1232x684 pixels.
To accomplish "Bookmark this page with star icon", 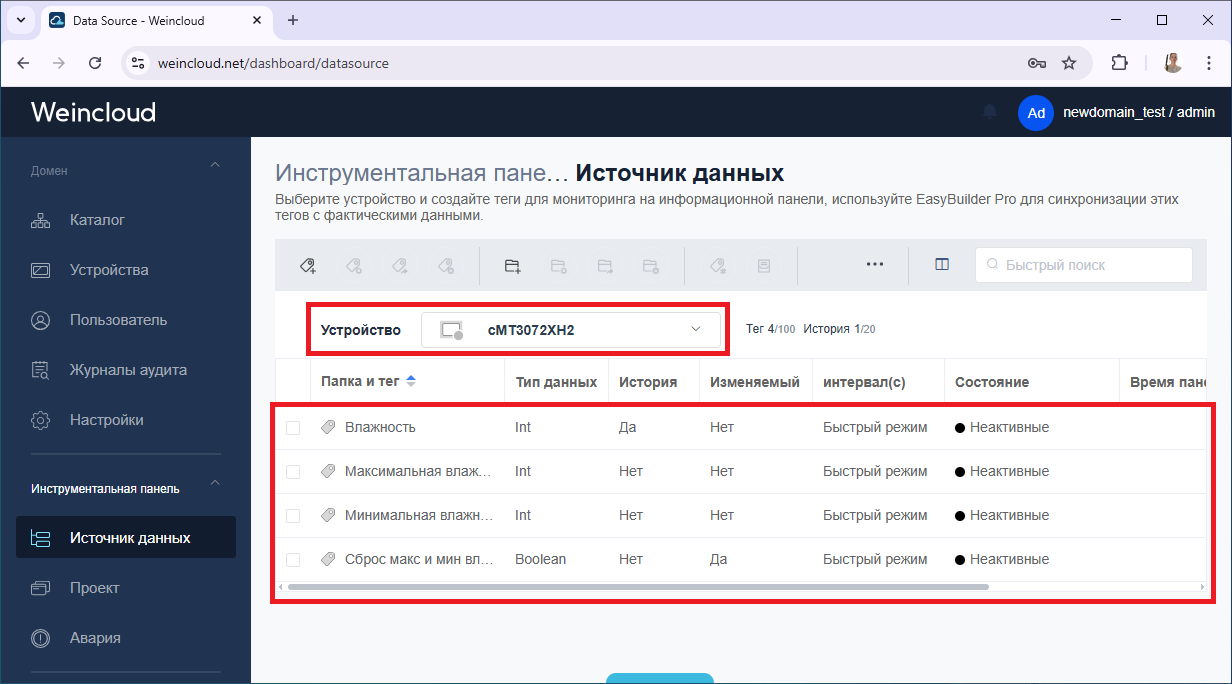I will click(x=1069, y=63).
